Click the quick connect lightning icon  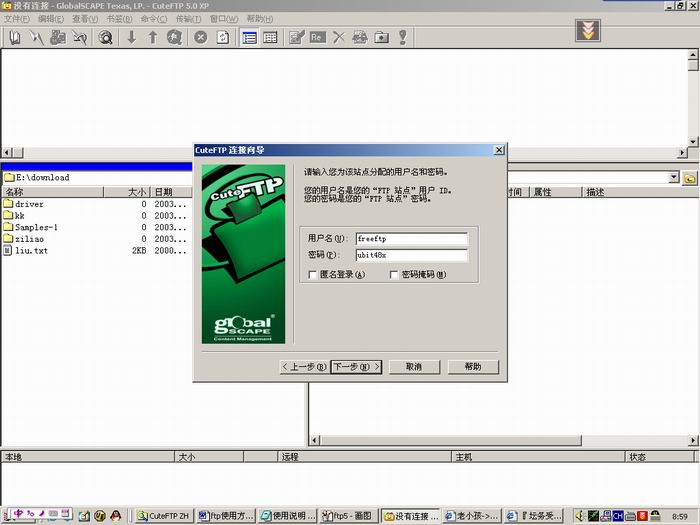point(37,38)
